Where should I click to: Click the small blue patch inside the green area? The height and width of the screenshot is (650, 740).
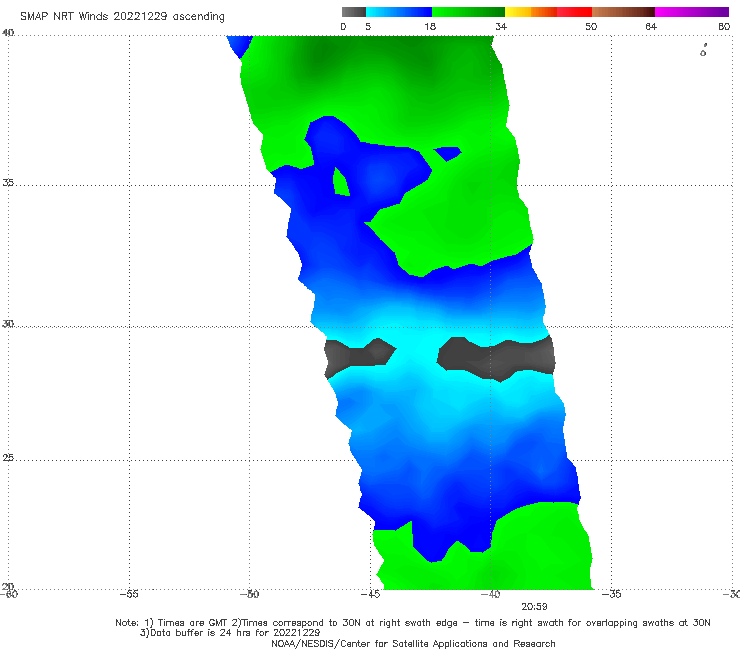447,154
